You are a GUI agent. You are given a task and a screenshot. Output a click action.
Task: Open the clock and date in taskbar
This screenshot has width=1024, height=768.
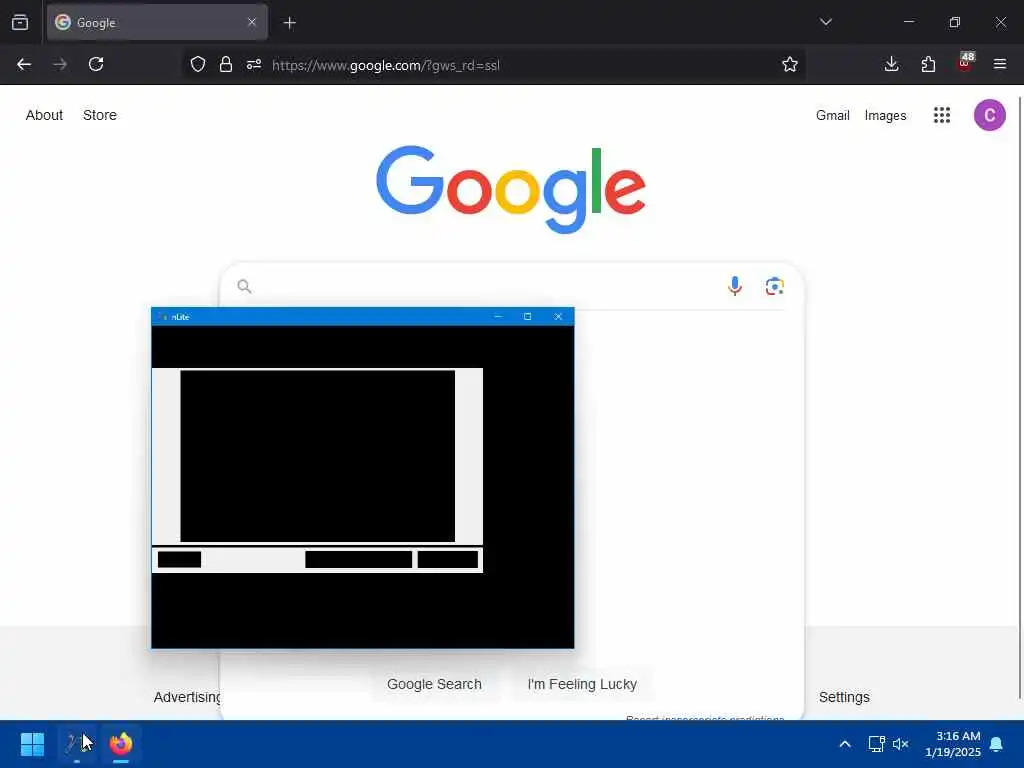pyautogui.click(x=953, y=744)
